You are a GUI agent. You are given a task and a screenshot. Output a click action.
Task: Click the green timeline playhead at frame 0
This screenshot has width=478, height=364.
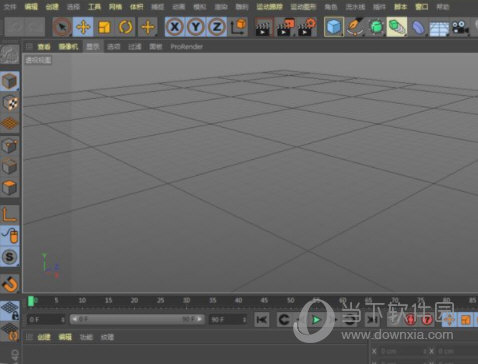tap(31, 301)
